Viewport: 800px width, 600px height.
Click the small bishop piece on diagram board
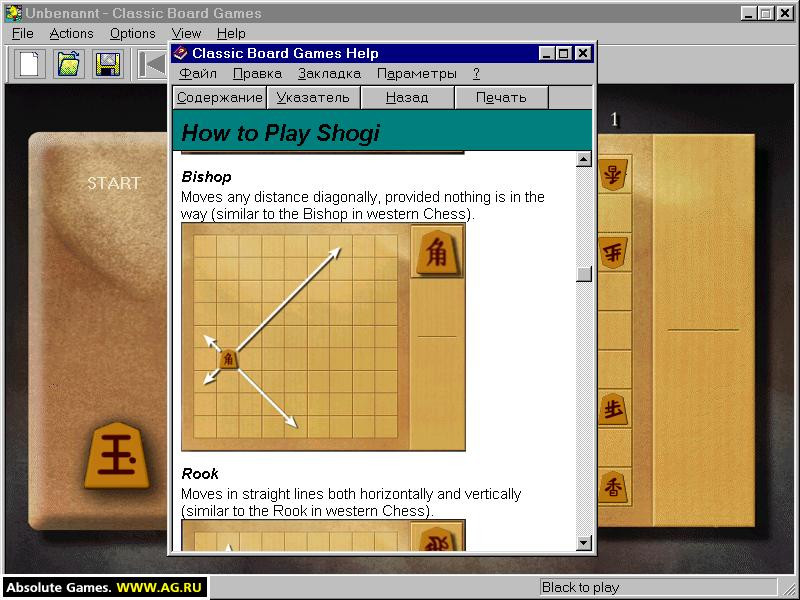coord(229,359)
